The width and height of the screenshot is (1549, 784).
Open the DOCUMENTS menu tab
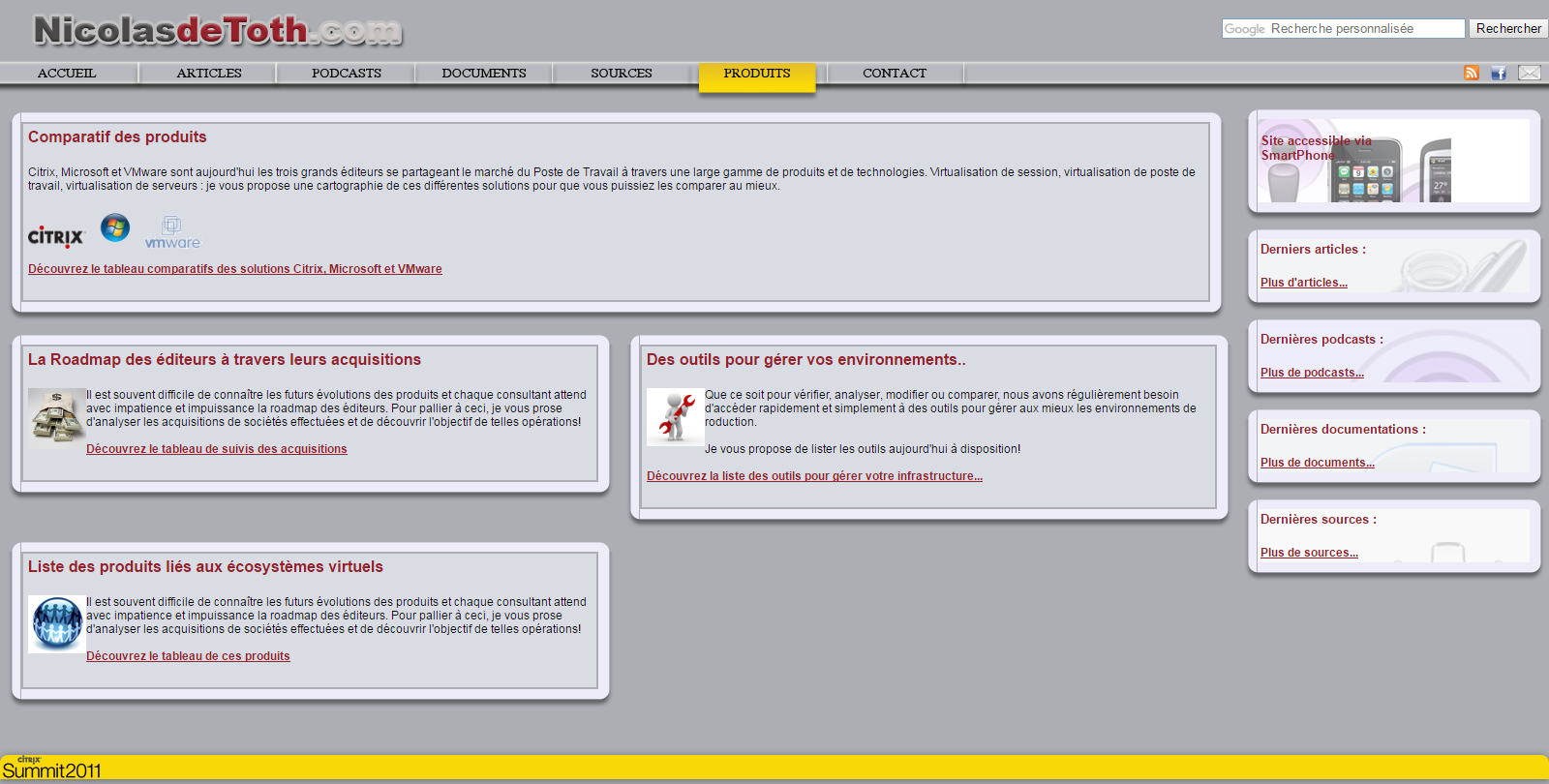coord(484,74)
